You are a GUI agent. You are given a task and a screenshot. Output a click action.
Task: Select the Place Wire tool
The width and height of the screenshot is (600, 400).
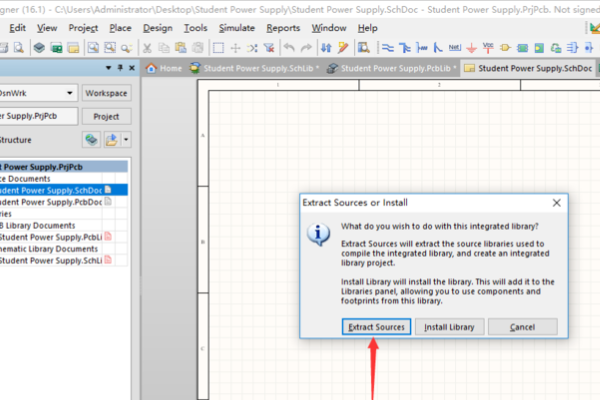(x=388, y=47)
